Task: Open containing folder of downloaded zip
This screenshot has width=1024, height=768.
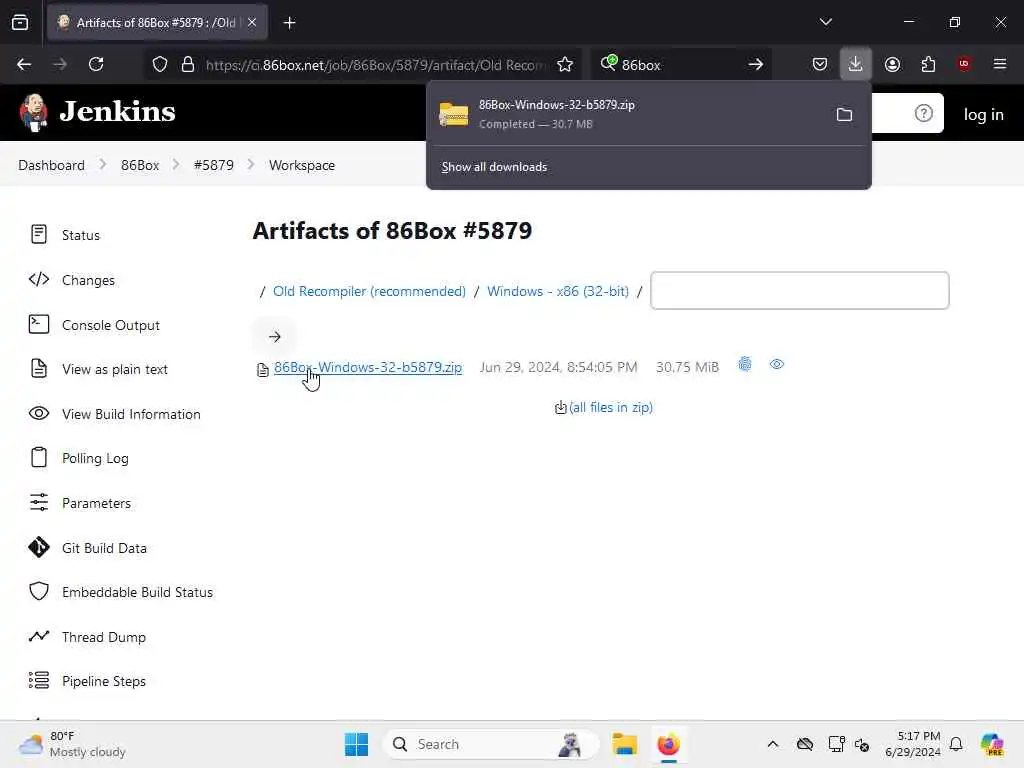Action: [x=844, y=115]
